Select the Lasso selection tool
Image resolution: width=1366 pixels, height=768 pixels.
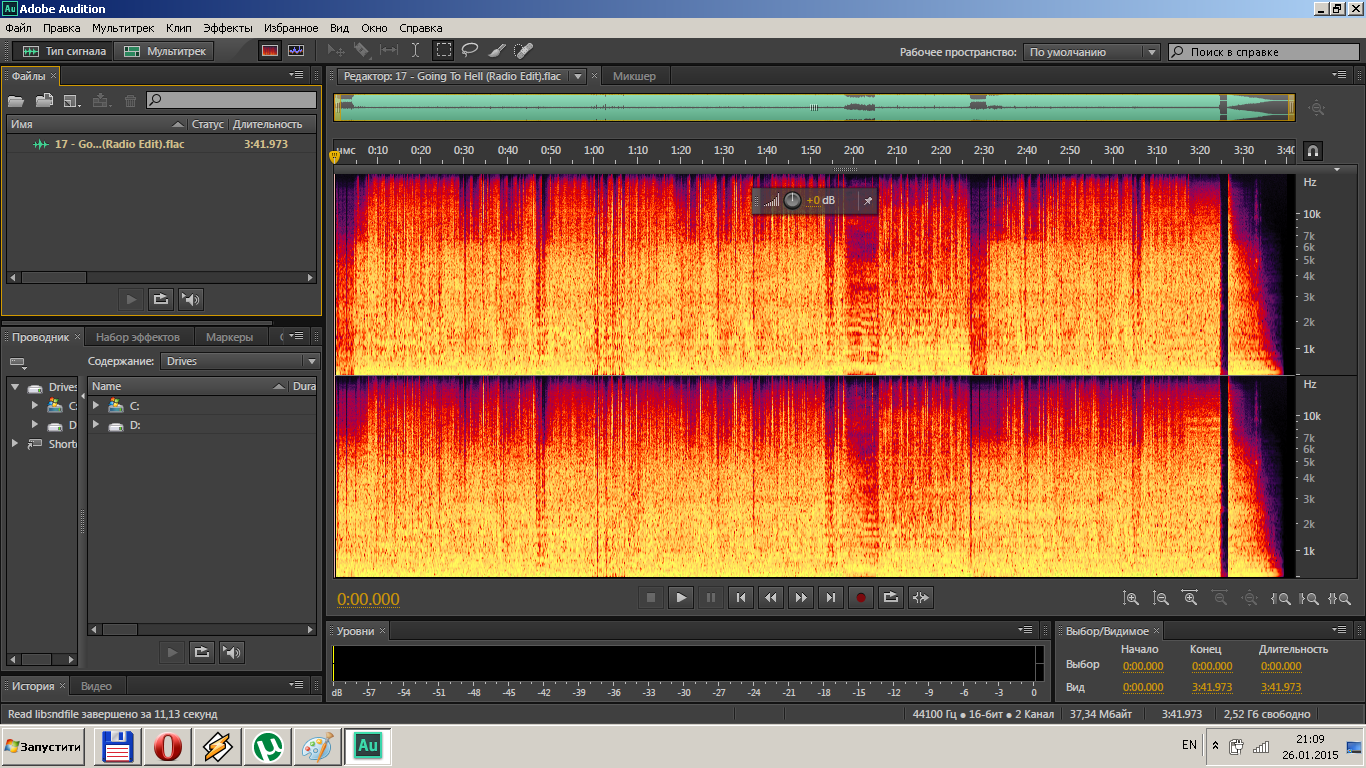pos(469,50)
